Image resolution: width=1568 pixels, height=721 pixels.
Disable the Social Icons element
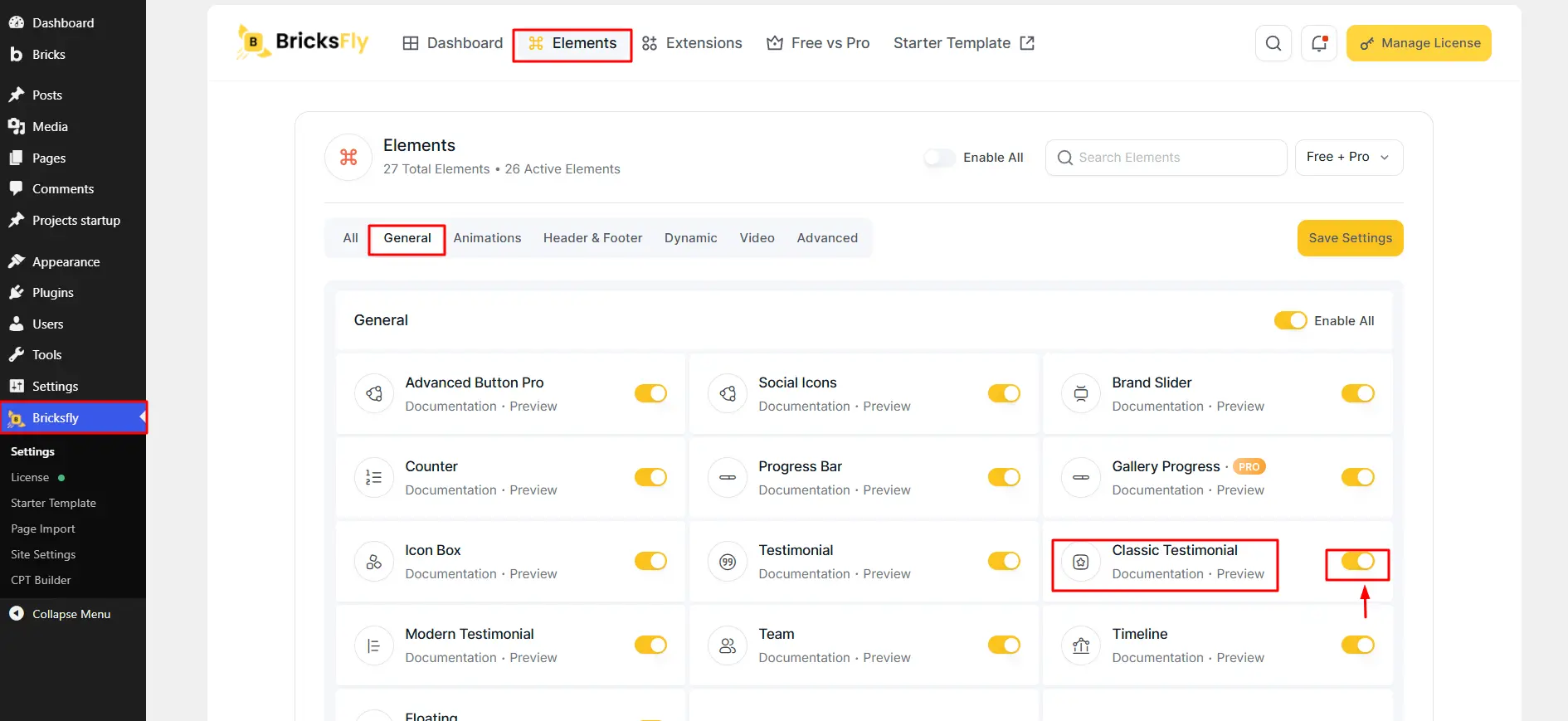point(1004,393)
